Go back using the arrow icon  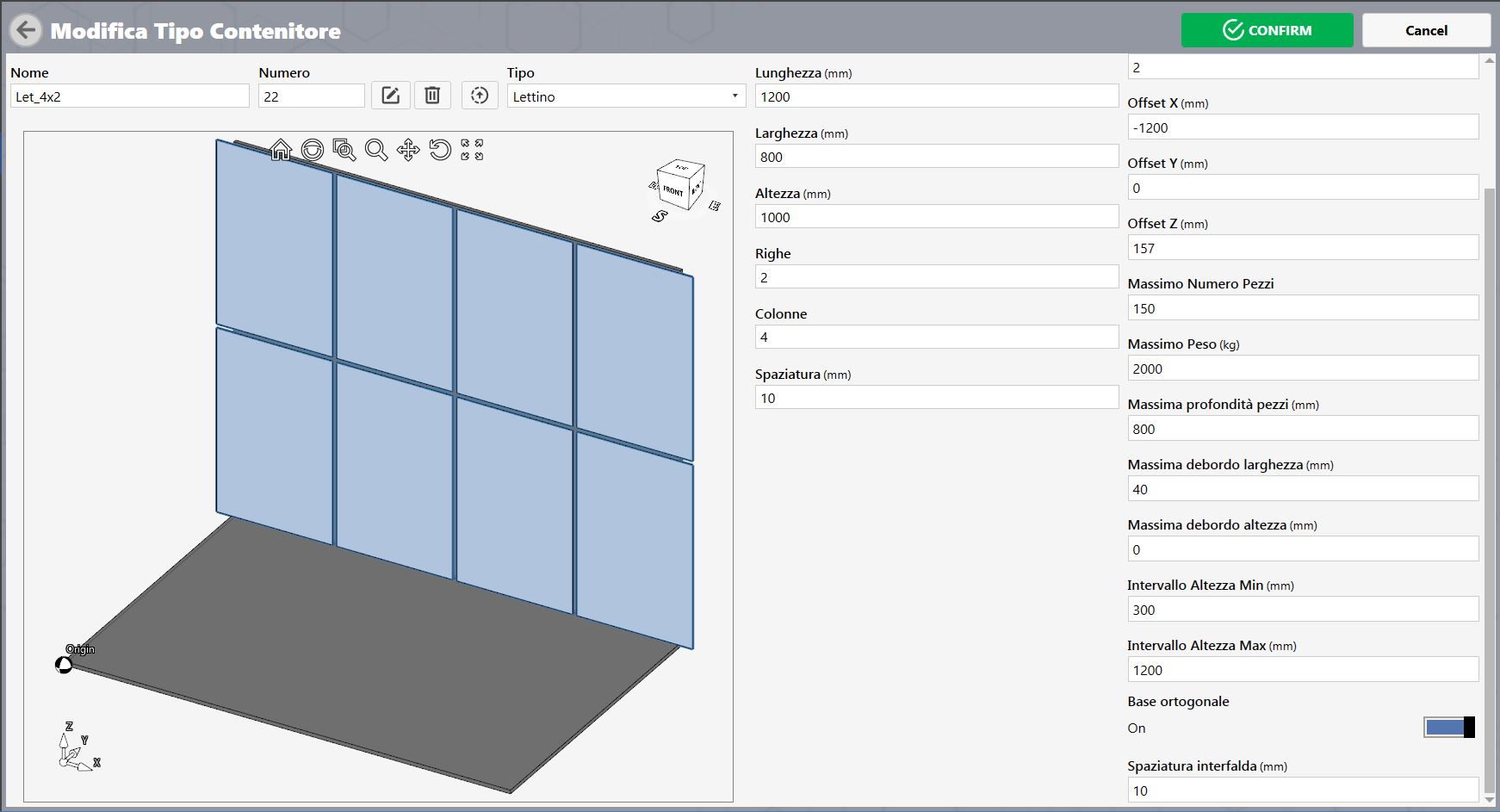[x=26, y=30]
